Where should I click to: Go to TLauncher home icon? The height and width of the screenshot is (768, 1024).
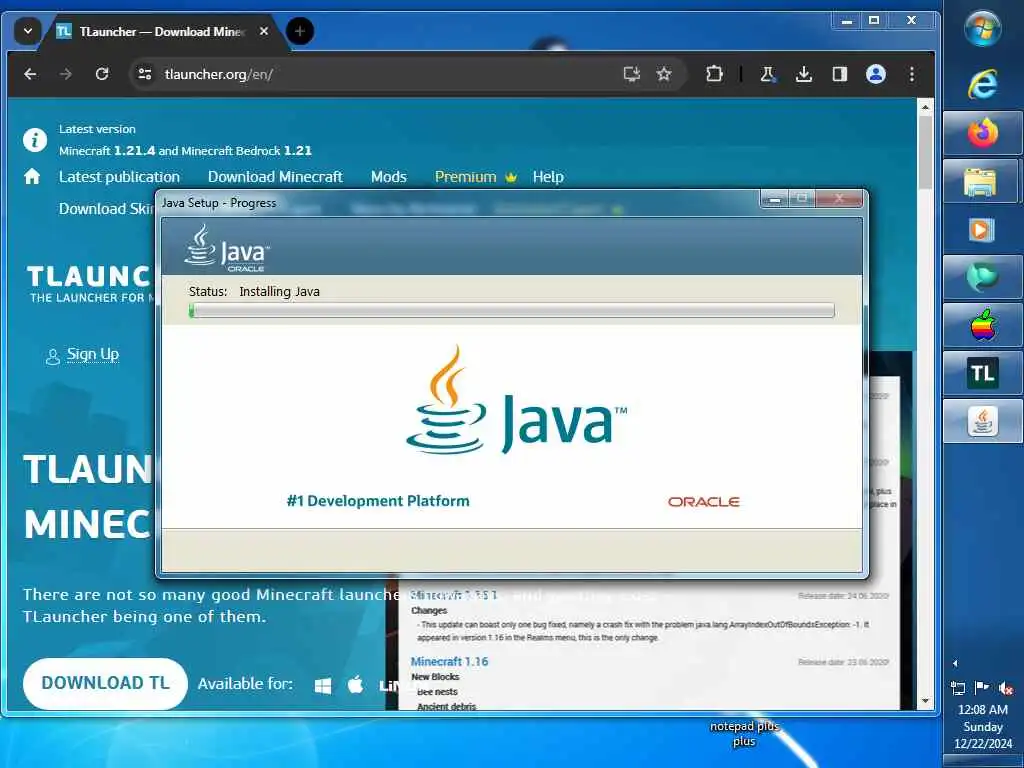click(32, 176)
